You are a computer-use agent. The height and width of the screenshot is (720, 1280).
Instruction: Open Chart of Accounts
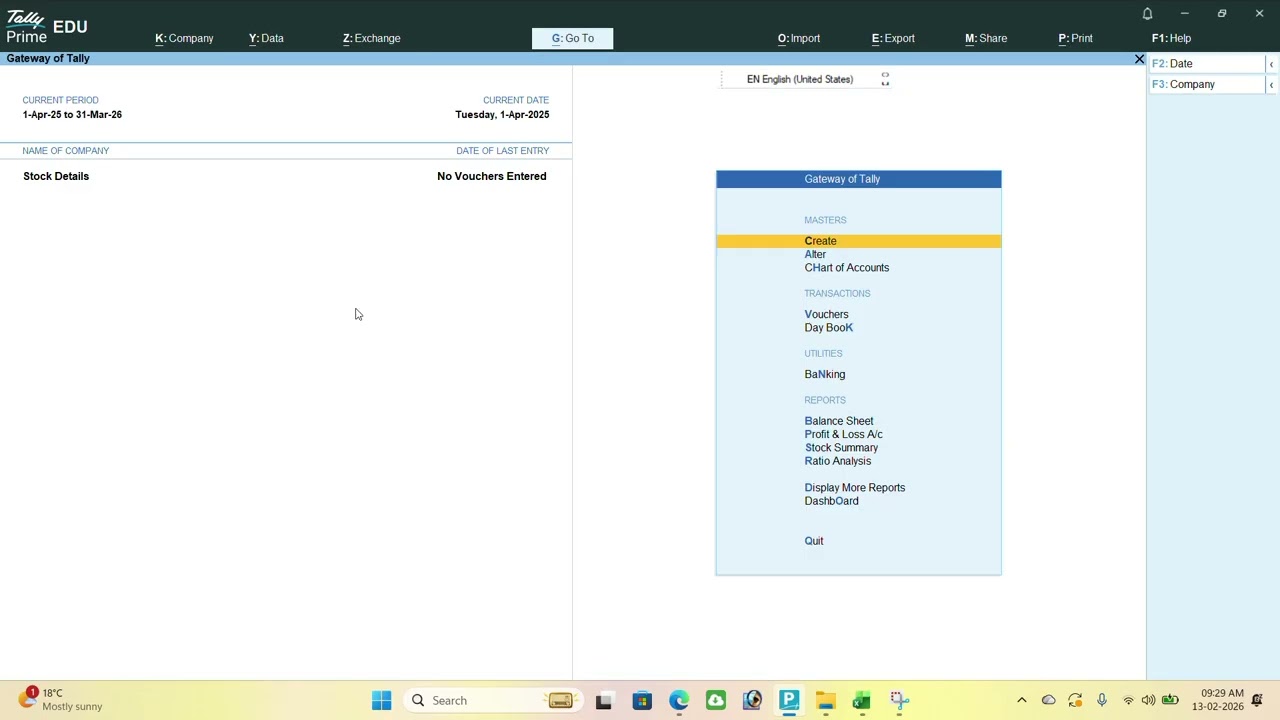coord(846,268)
